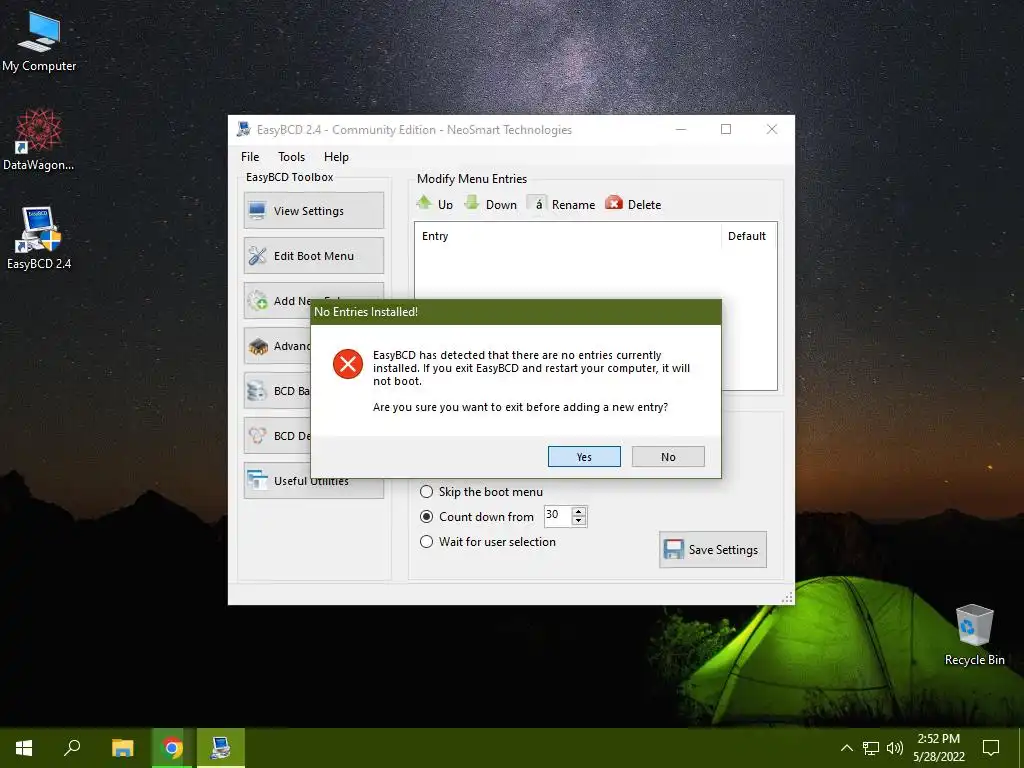
Task: Click the EasyBCD title bar app icon
Action: coord(244,129)
